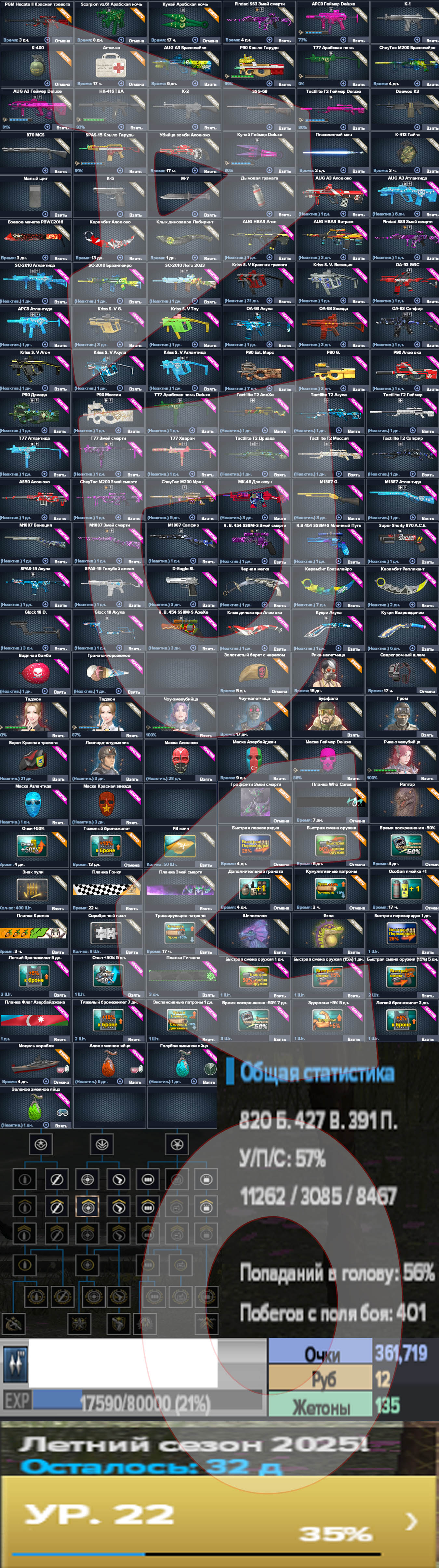Select the leftmost top node of the skill tree
The width and height of the screenshot is (439, 1568).
[x=41, y=1144]
